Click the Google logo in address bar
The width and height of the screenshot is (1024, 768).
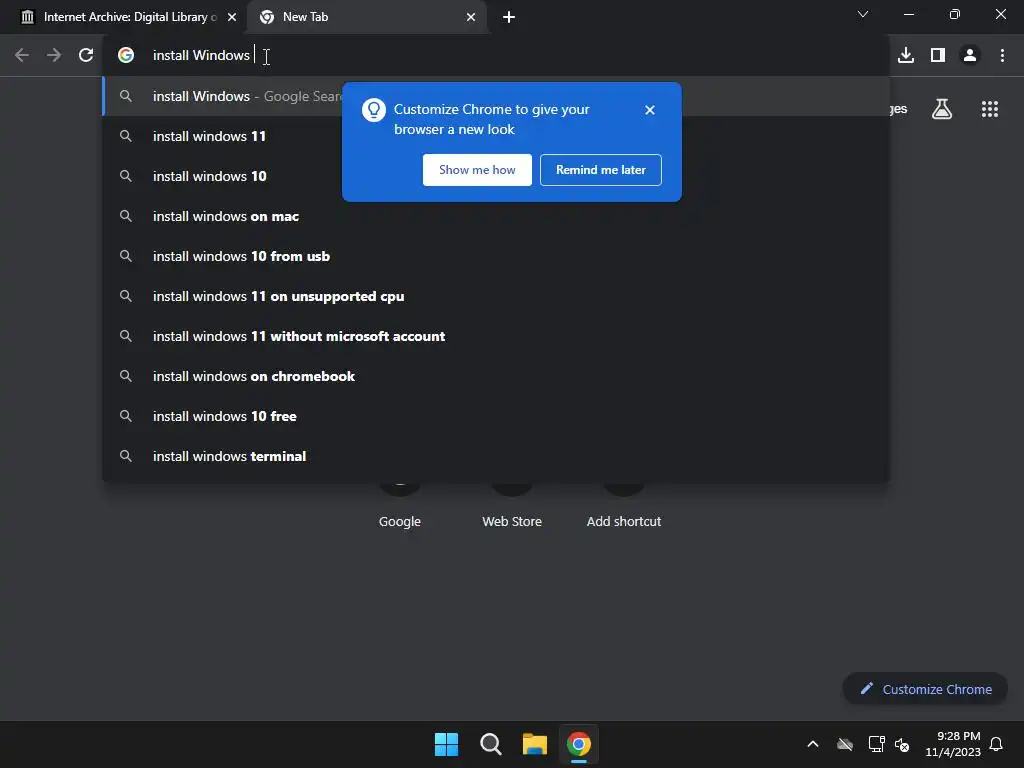click(126, 55)
